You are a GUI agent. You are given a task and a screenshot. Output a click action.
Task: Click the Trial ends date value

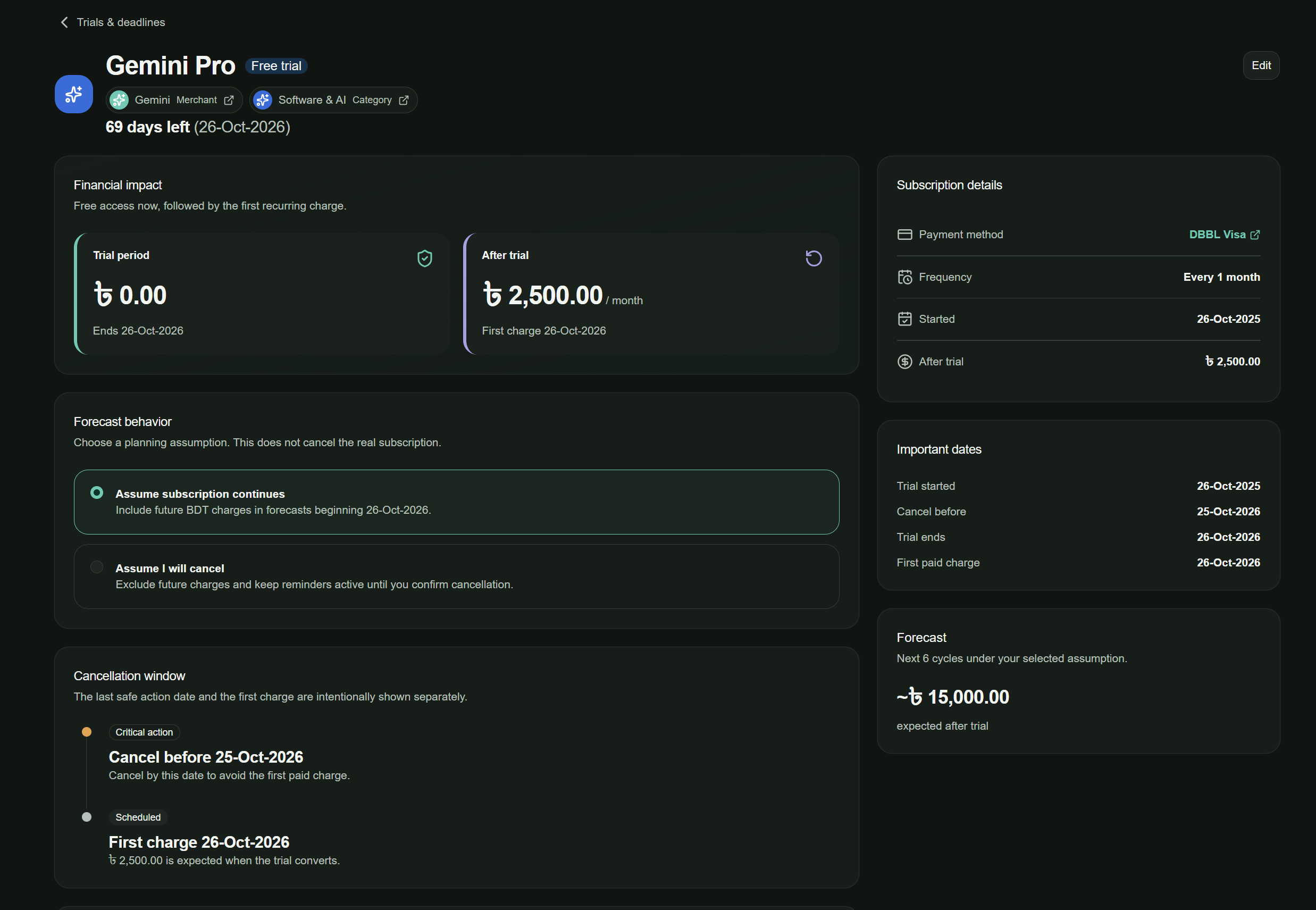point(1228,537)
